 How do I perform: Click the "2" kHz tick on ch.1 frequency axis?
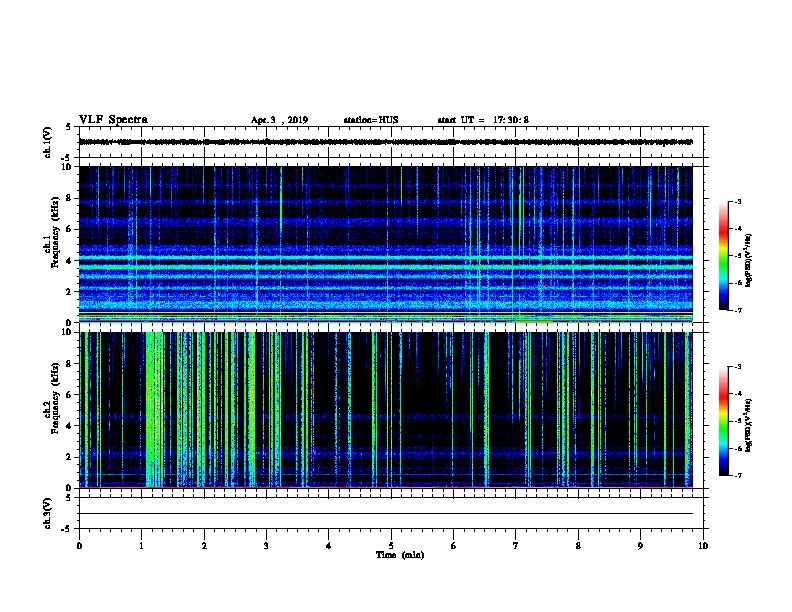coord(70,292)
